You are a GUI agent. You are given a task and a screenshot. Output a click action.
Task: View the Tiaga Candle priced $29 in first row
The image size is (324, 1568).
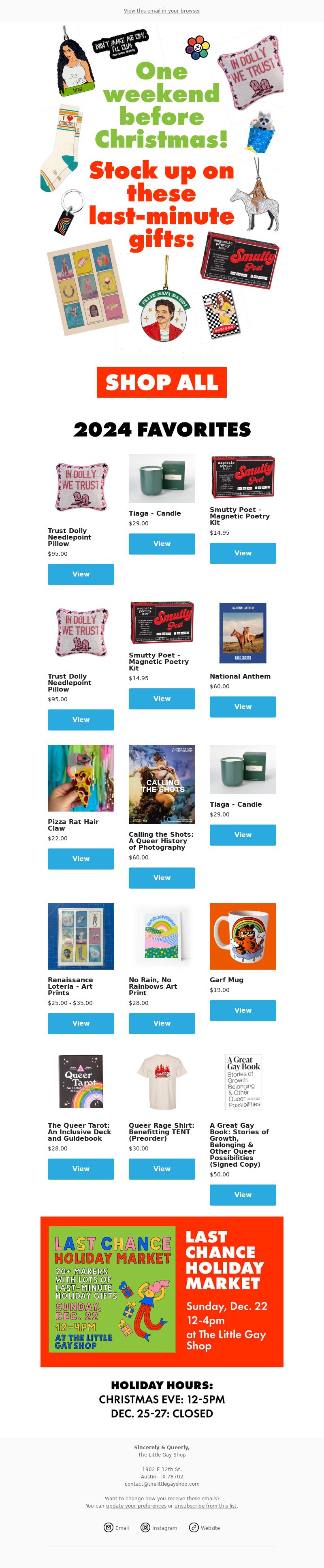(x=162, y=544)
